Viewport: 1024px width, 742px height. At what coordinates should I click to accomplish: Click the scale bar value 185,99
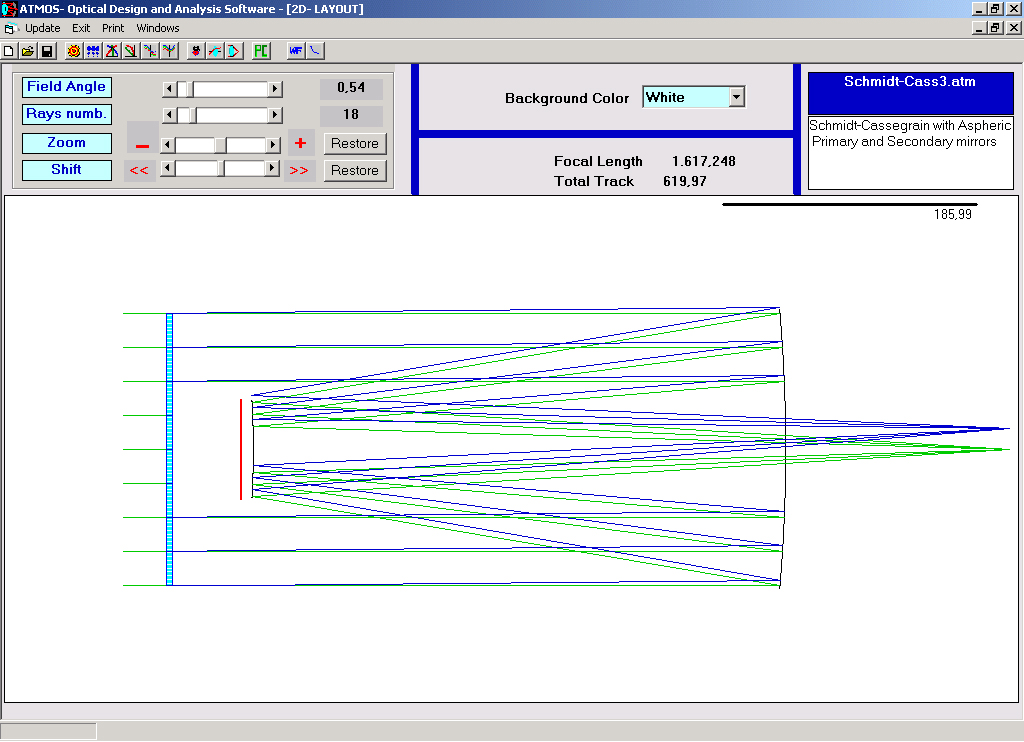coord(953,214)
